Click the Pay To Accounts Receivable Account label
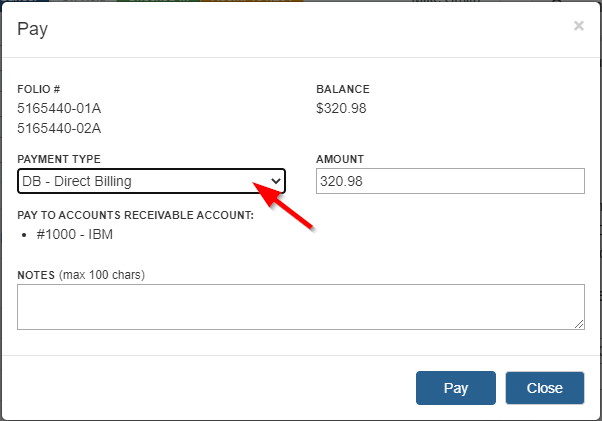 tap(135, 215)
